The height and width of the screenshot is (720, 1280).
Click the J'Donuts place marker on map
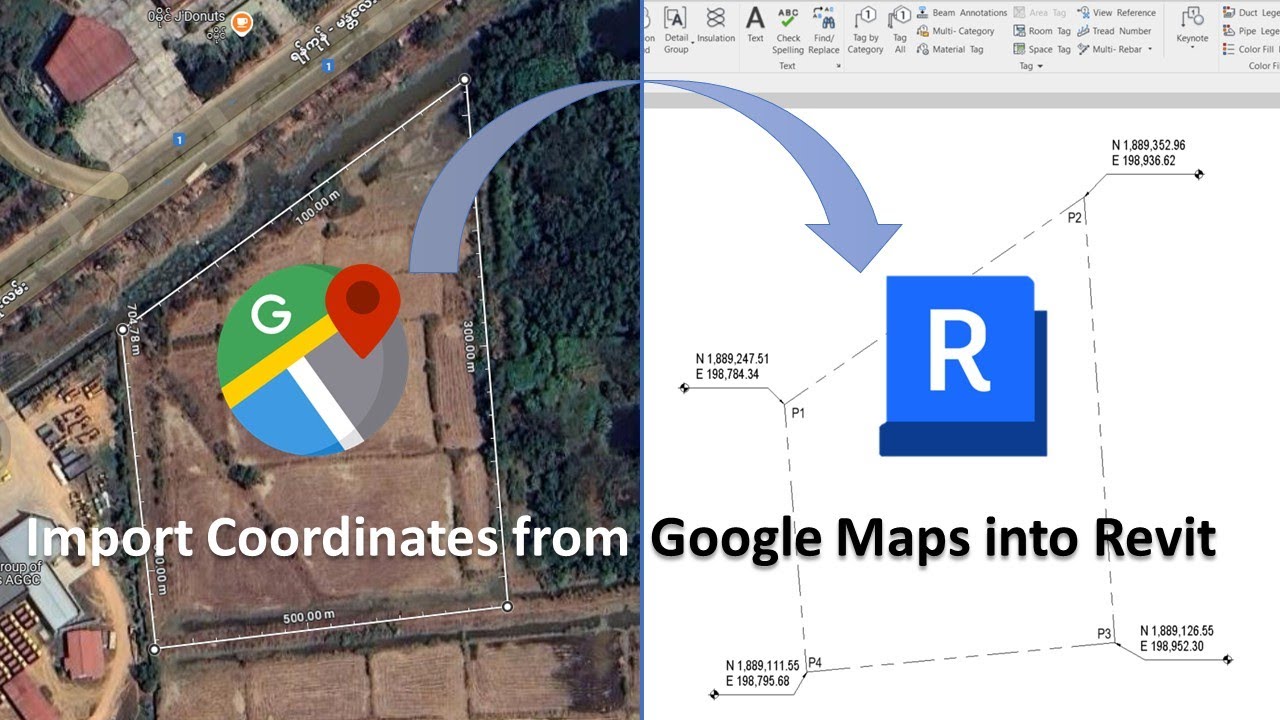click(241, 21)
